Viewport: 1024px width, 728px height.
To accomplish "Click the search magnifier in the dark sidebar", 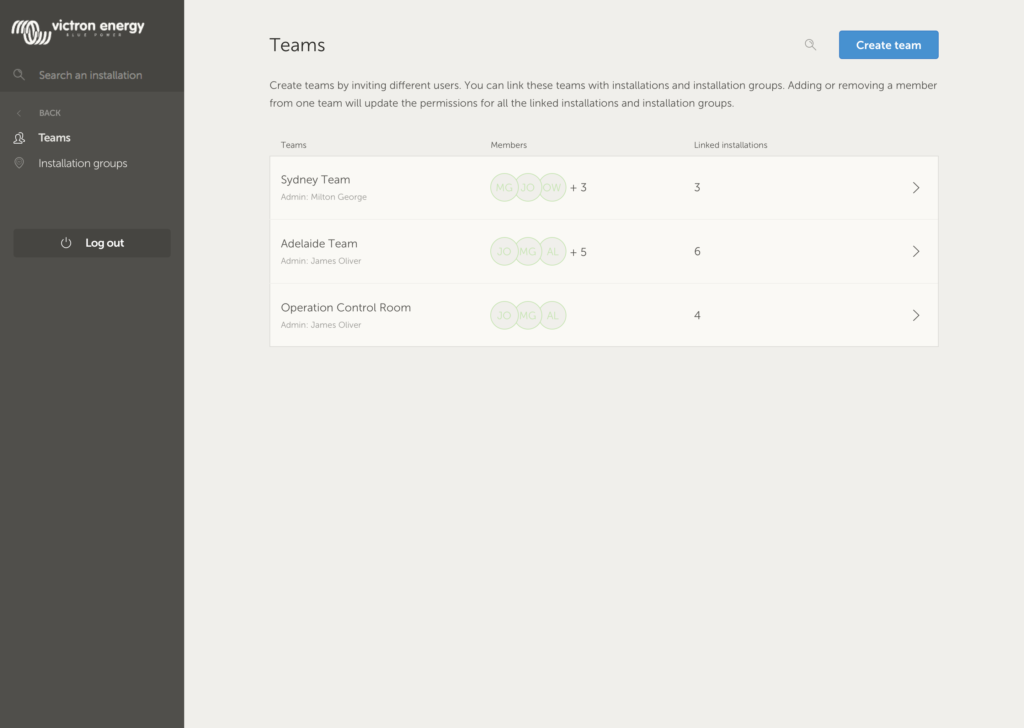I will pos(19,74).
